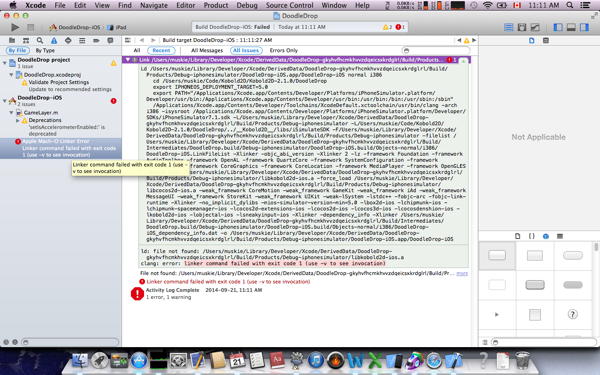Open the Navigate menu
The image size is (600, 375).
click(x=154, y=5)
